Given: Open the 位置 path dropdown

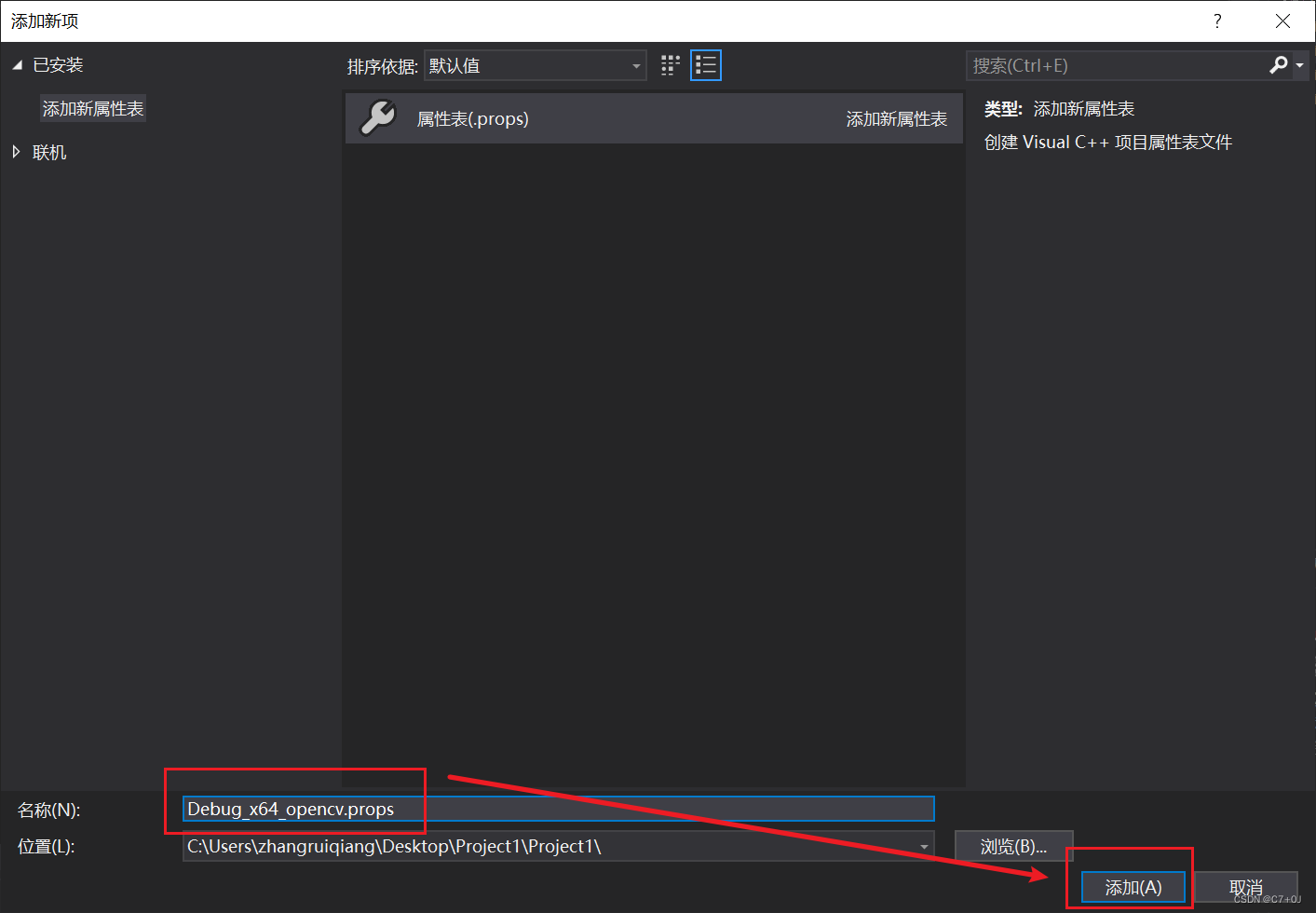Looking at the screenshot, I should click(924, 847).
